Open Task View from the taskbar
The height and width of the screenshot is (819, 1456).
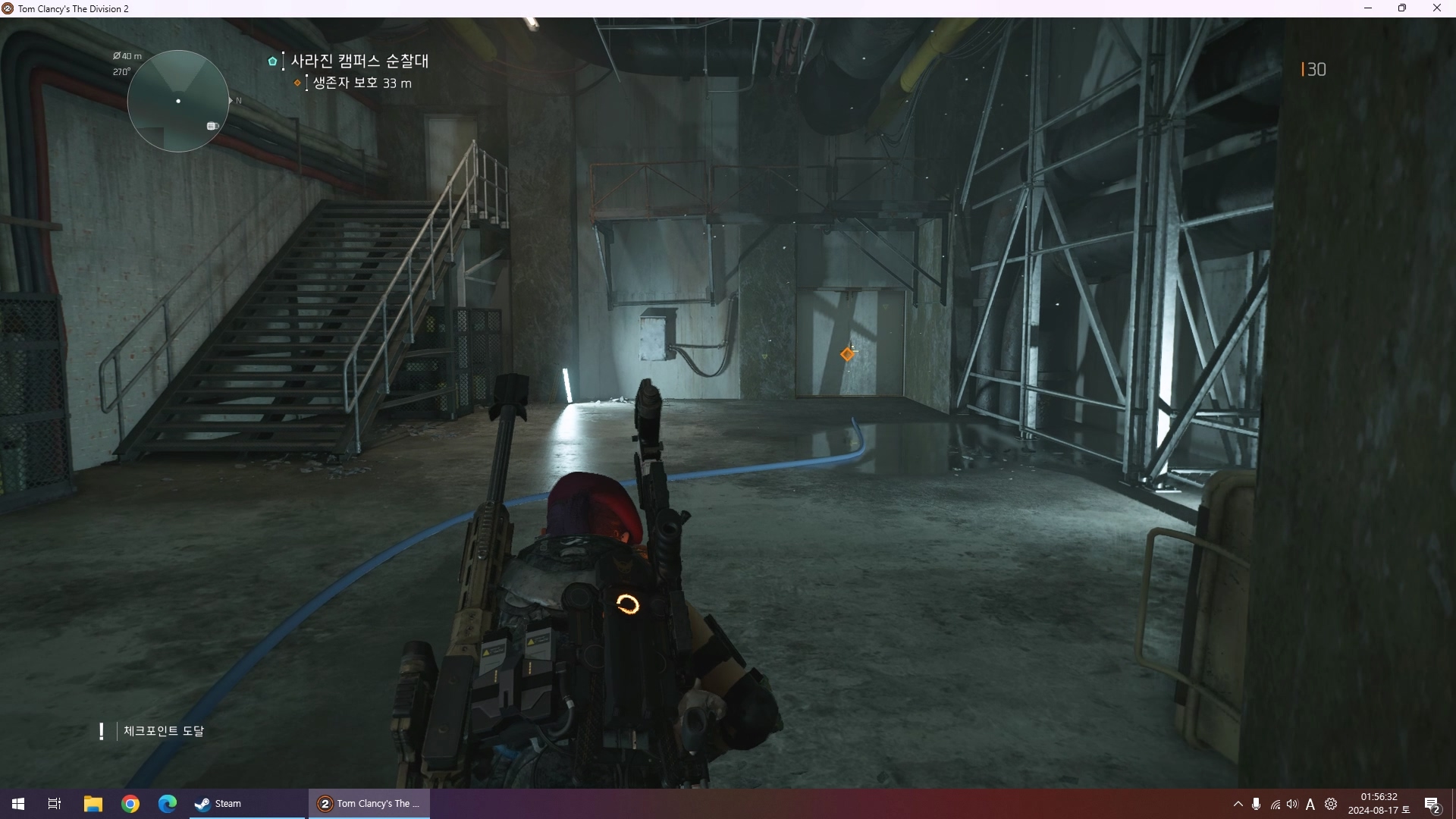(55, 804)
